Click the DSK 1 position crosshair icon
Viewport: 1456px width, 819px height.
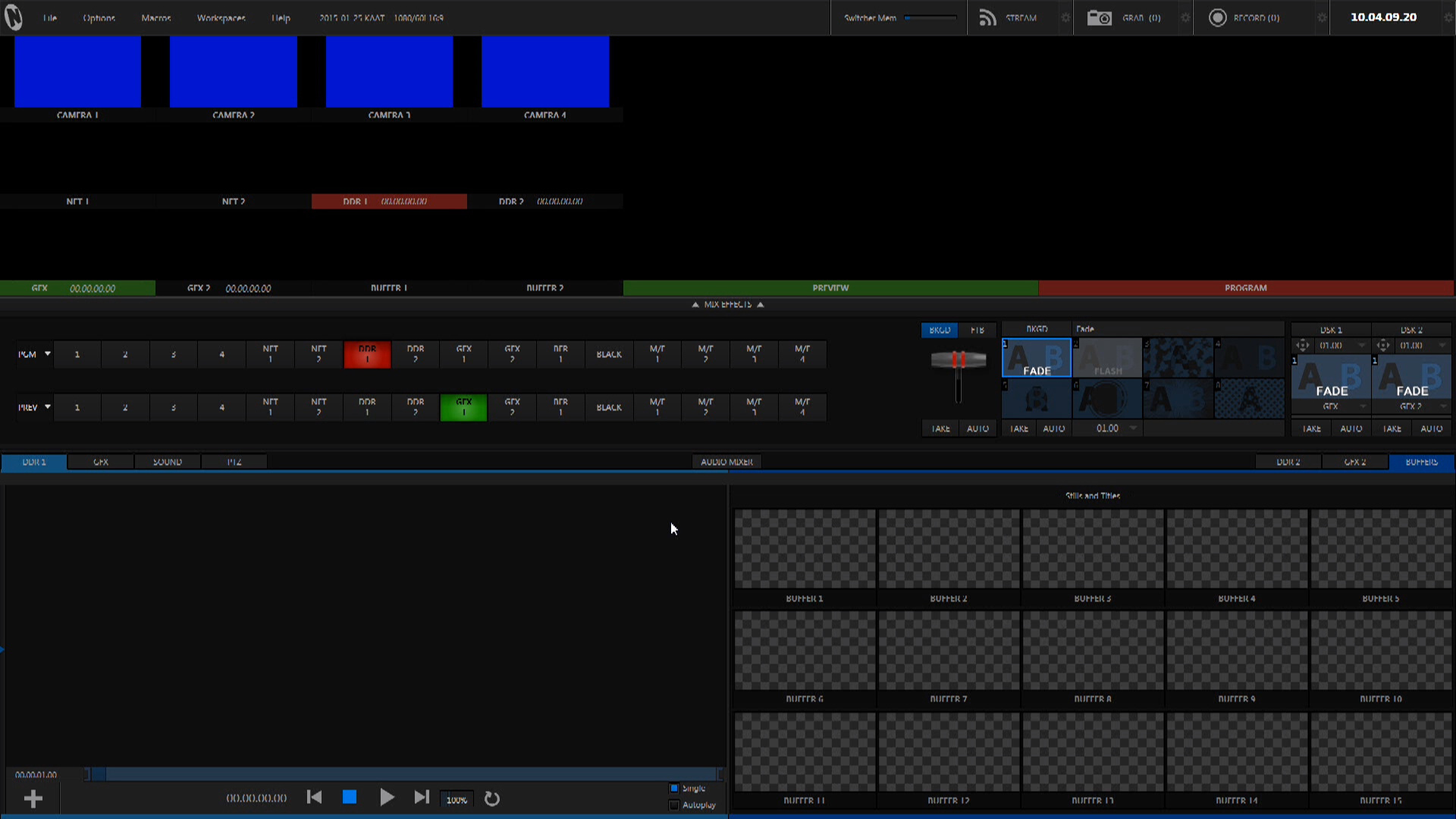click(1303, 346)
